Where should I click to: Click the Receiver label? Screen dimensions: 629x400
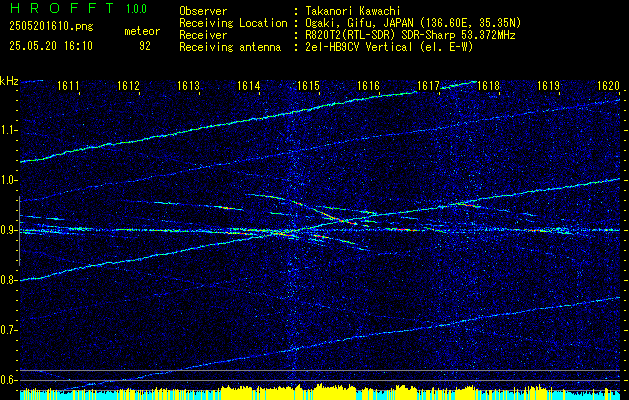(x=203, y=35)
